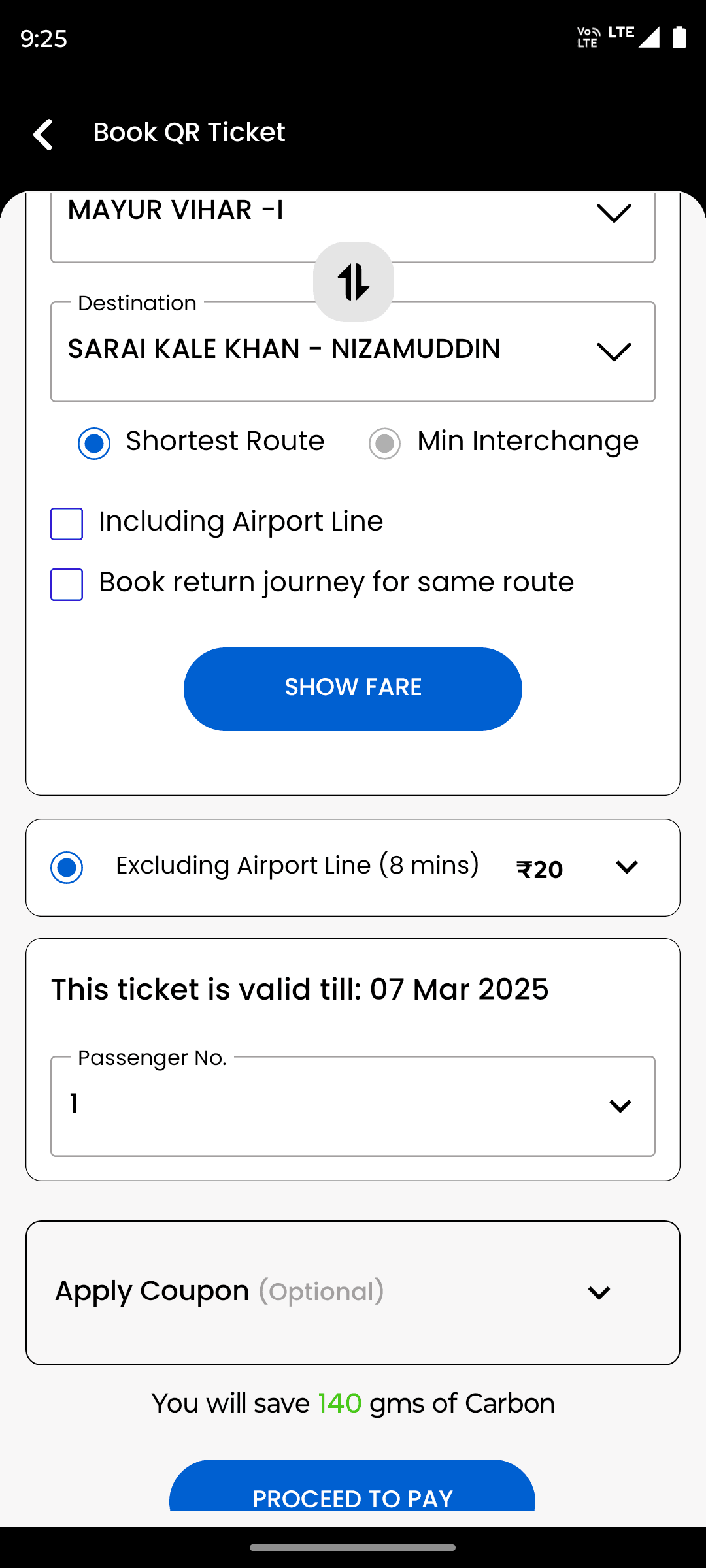Open the Passenger No. dropdown
The image size is (706, 1568).
pyautogui.click(x=353, y=1106)
